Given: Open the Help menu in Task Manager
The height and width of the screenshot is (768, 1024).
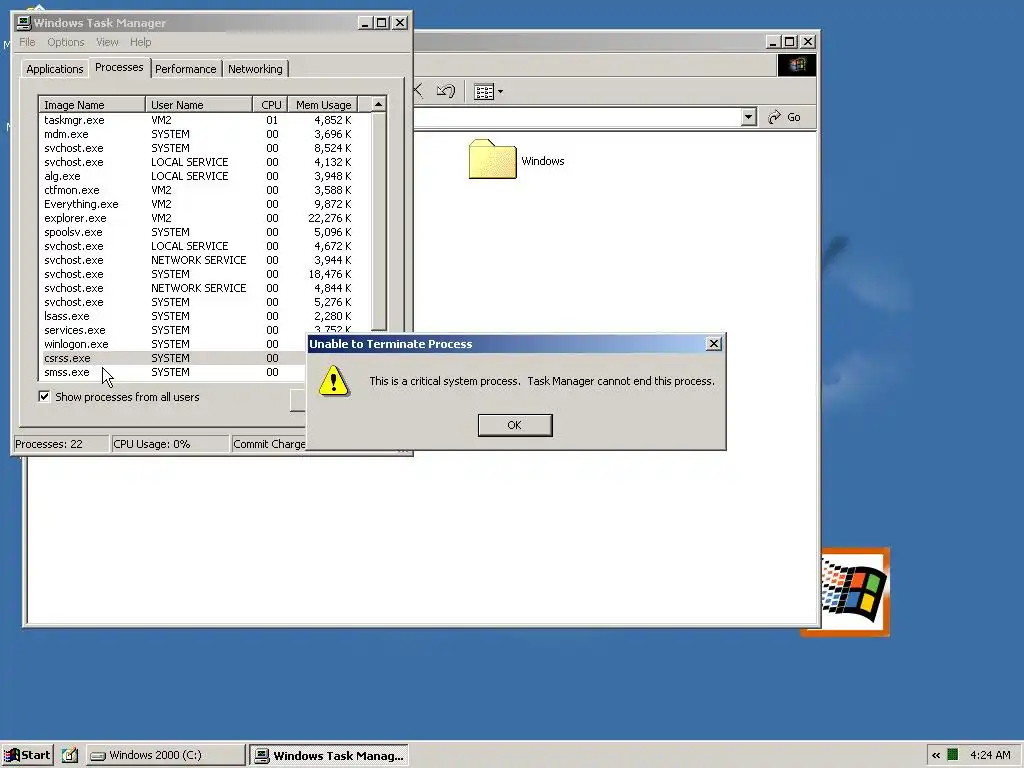Looking at the screenshot, I should click(x=140, y=42).
